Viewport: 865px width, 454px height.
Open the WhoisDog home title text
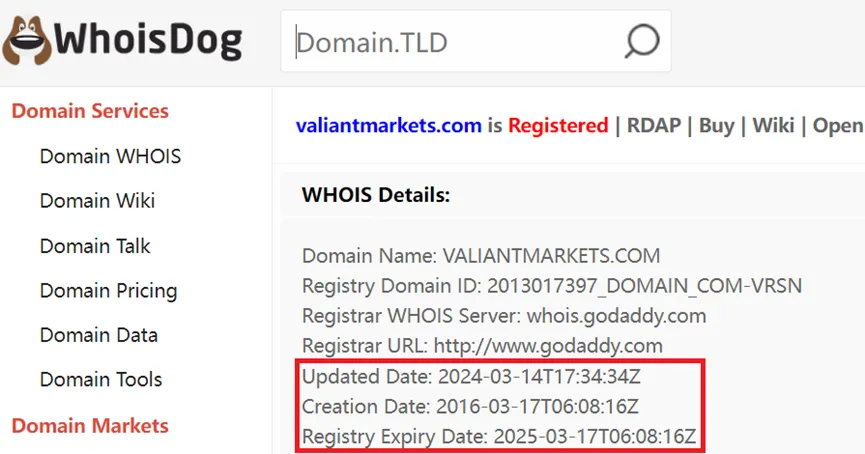click(148, 41)
